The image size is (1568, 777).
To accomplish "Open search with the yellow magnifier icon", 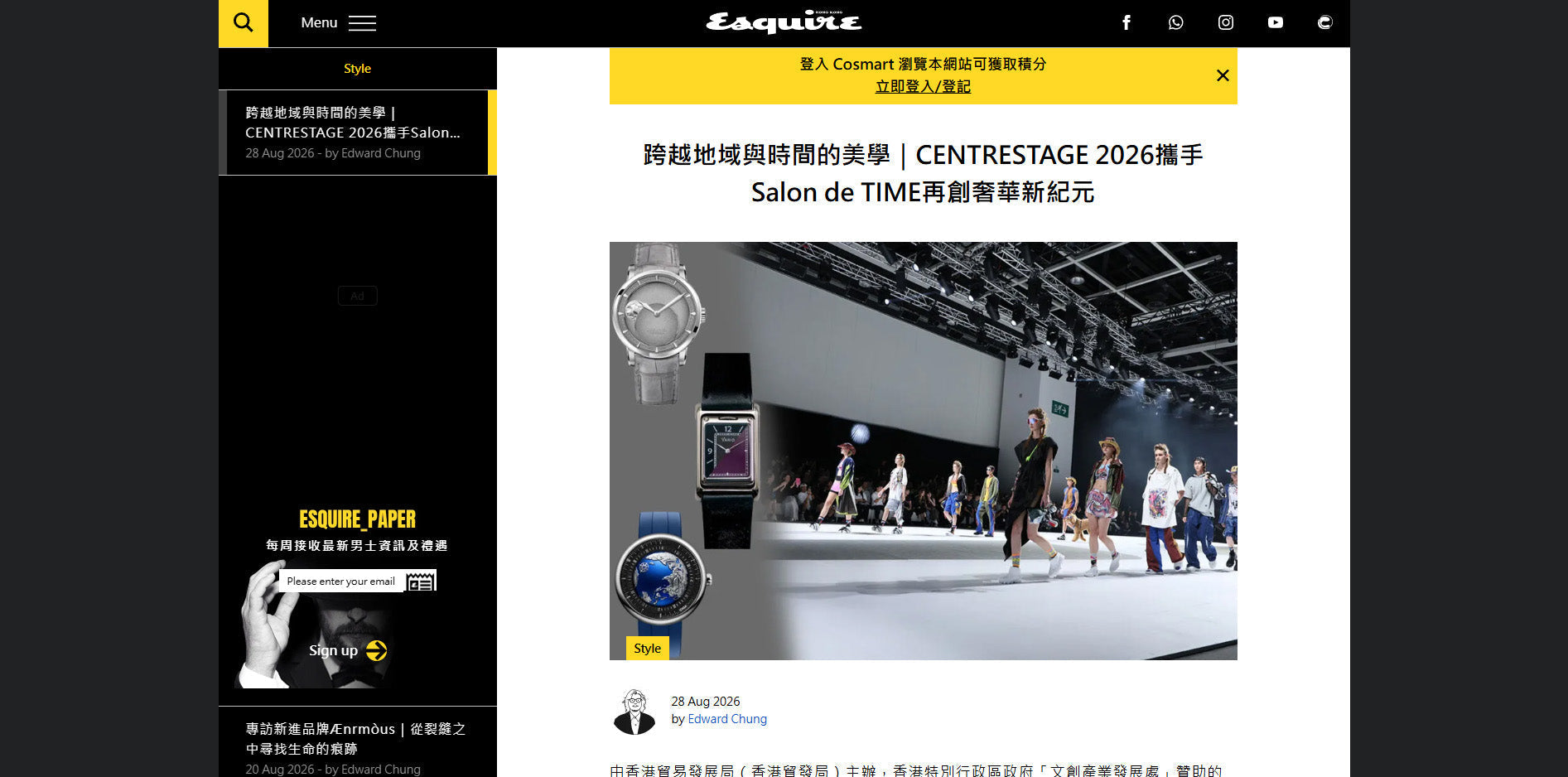I will click(x=244, y=23).
